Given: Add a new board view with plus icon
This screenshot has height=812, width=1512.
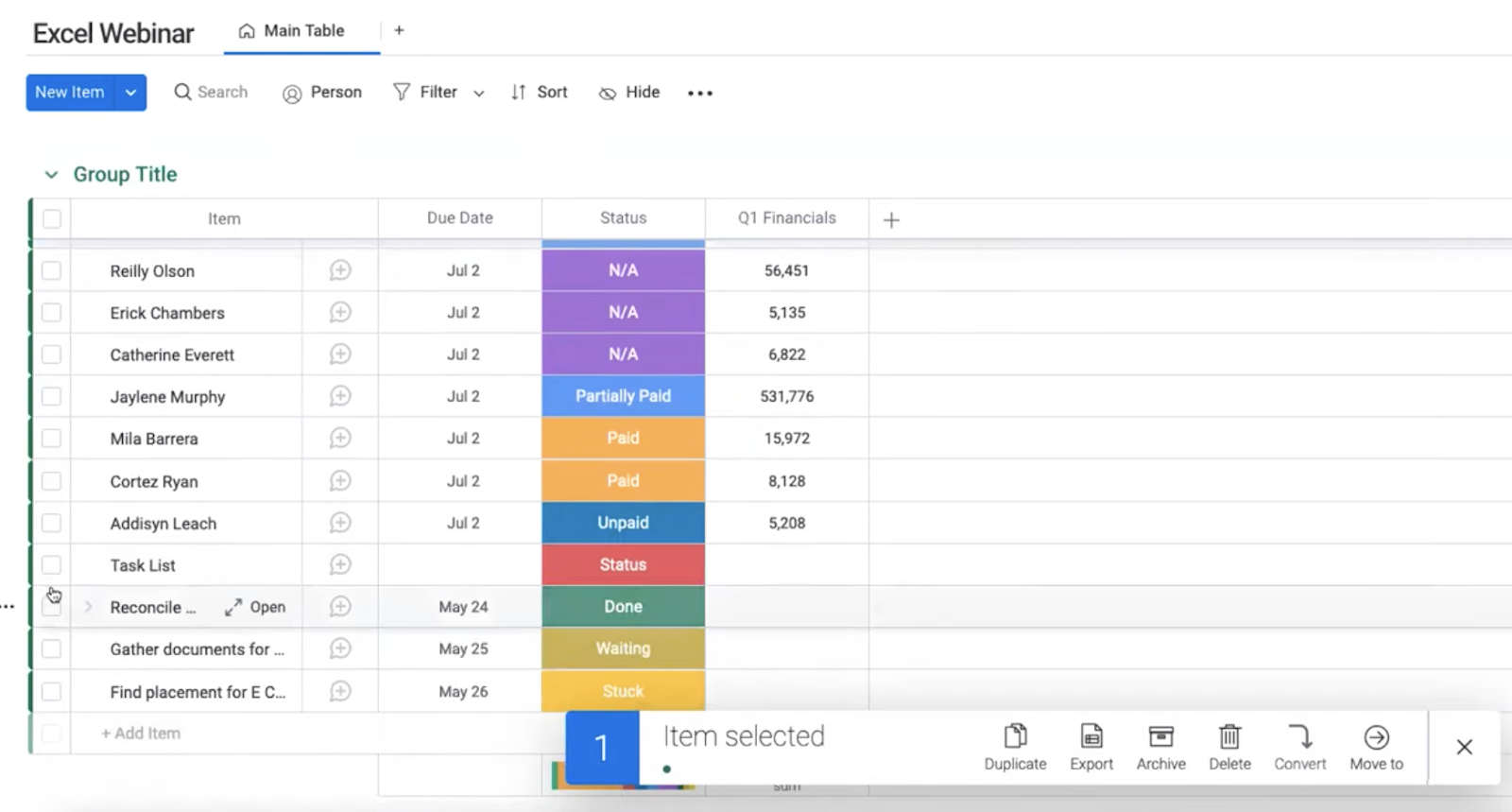Looking at the screenshot, I should [x=399, y=30].
